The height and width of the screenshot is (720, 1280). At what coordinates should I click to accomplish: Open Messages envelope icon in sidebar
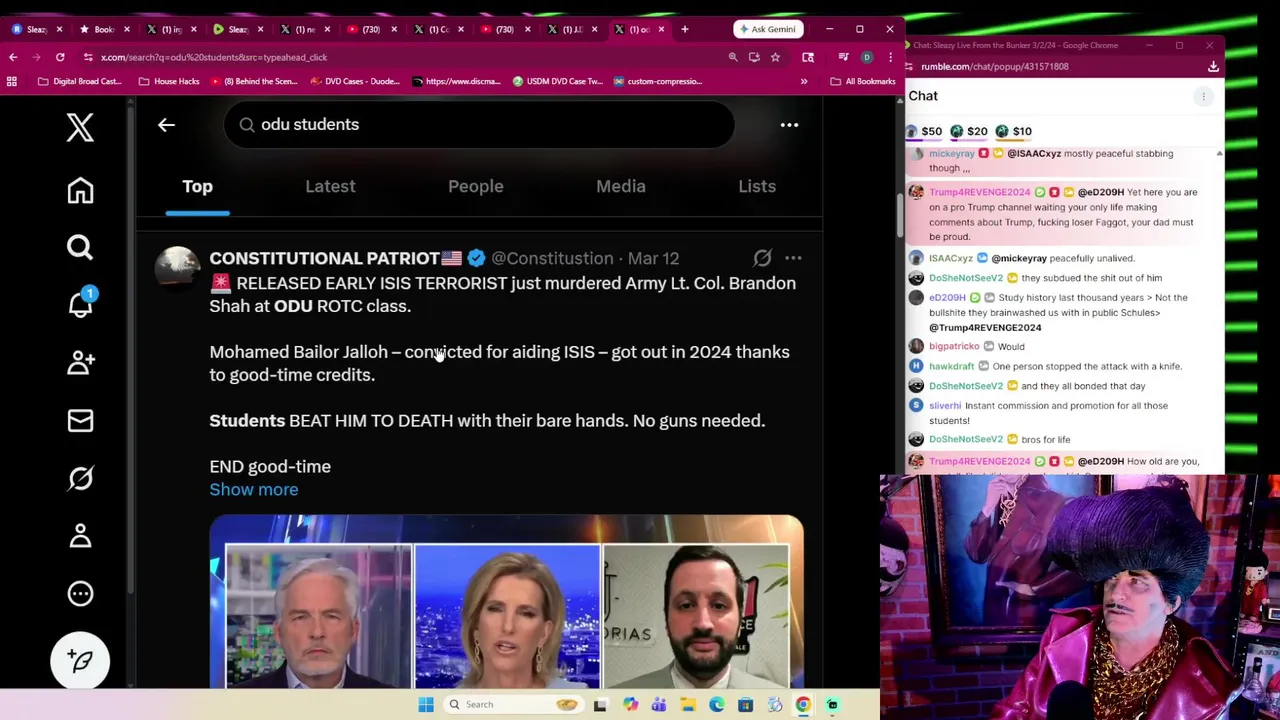point(80,420)
